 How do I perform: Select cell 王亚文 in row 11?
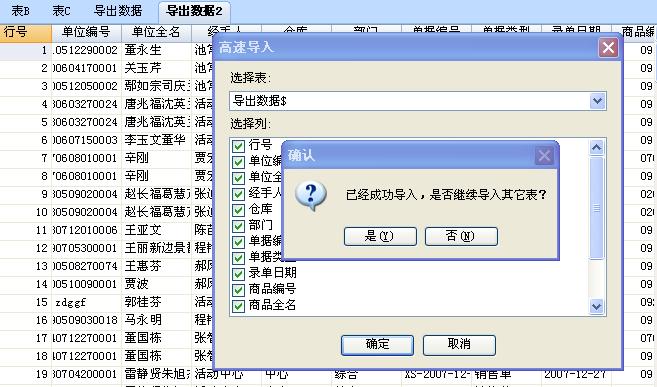click(x=156, y=230)
